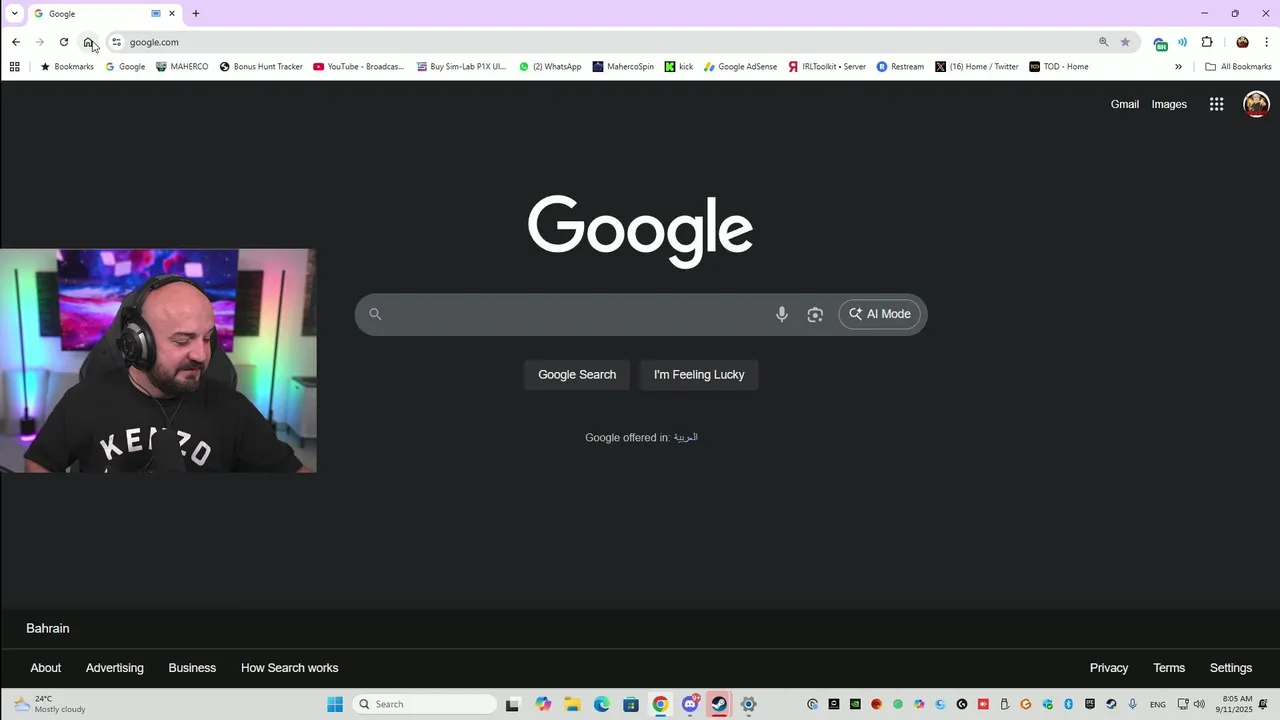Reload the current page
The image size is (1280, 720).
click(x=64, y=42)
